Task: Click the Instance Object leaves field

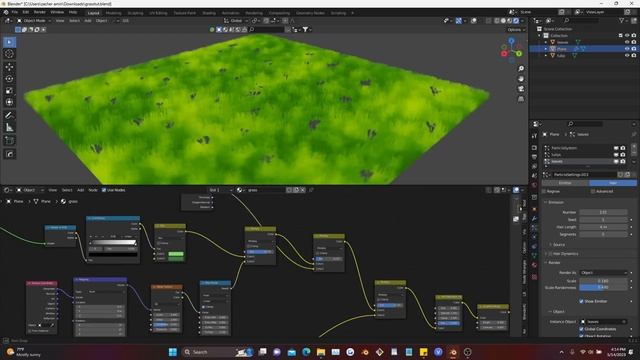Action: 603,322
